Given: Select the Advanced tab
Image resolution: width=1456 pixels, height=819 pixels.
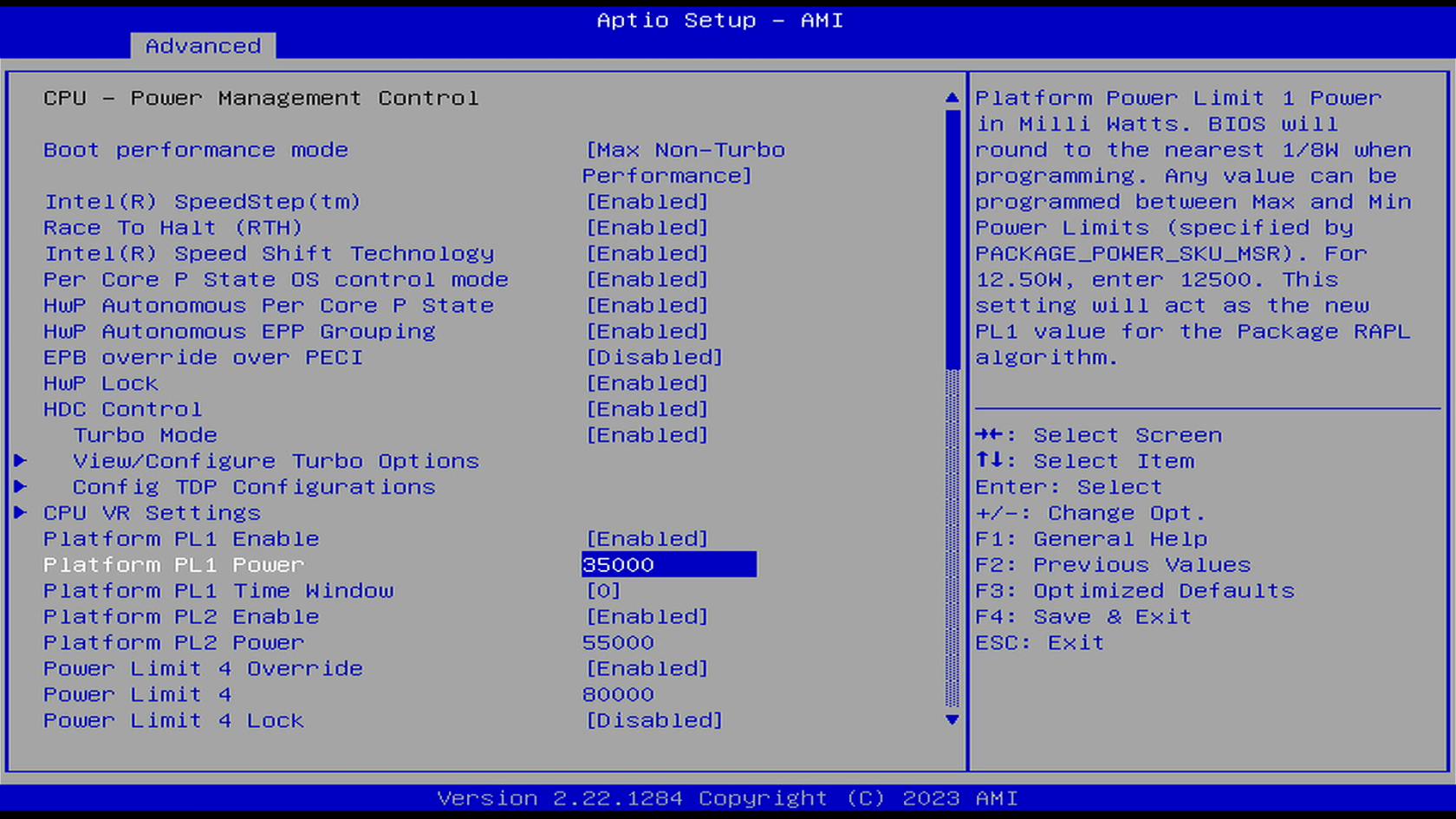Looking at the screenshot, I should pyautogui.click(x=203, y=46).
